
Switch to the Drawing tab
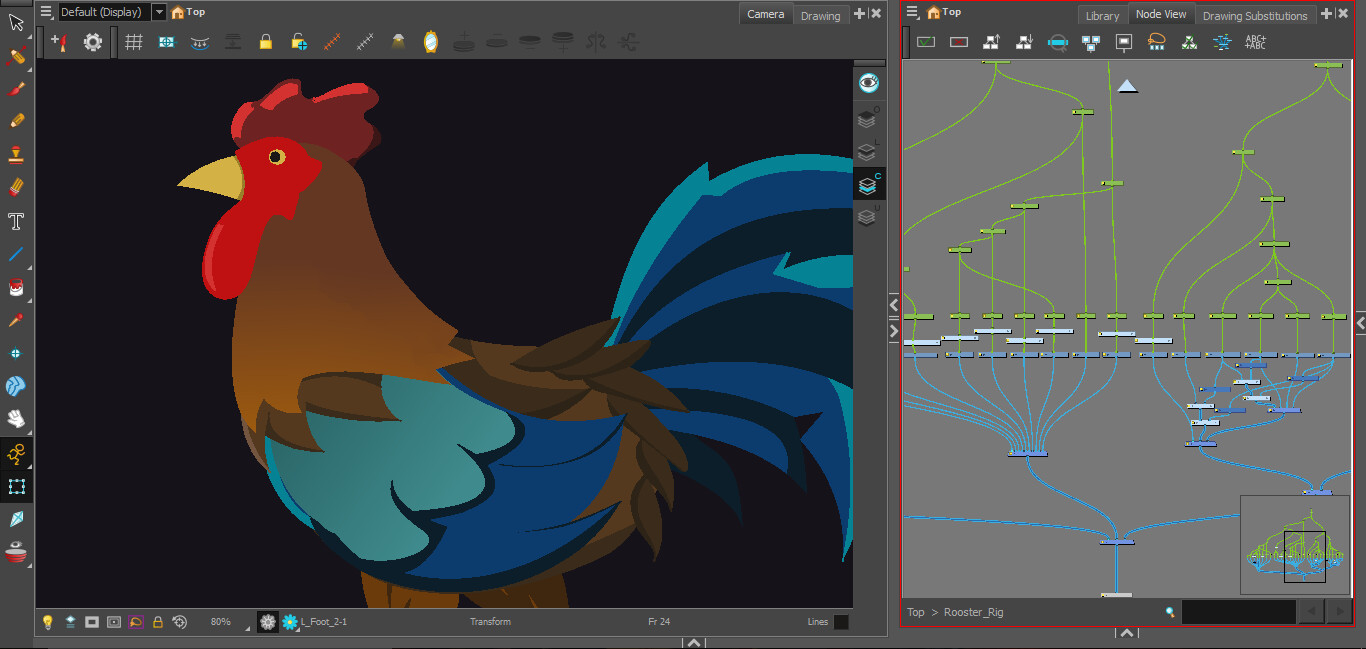820,15
